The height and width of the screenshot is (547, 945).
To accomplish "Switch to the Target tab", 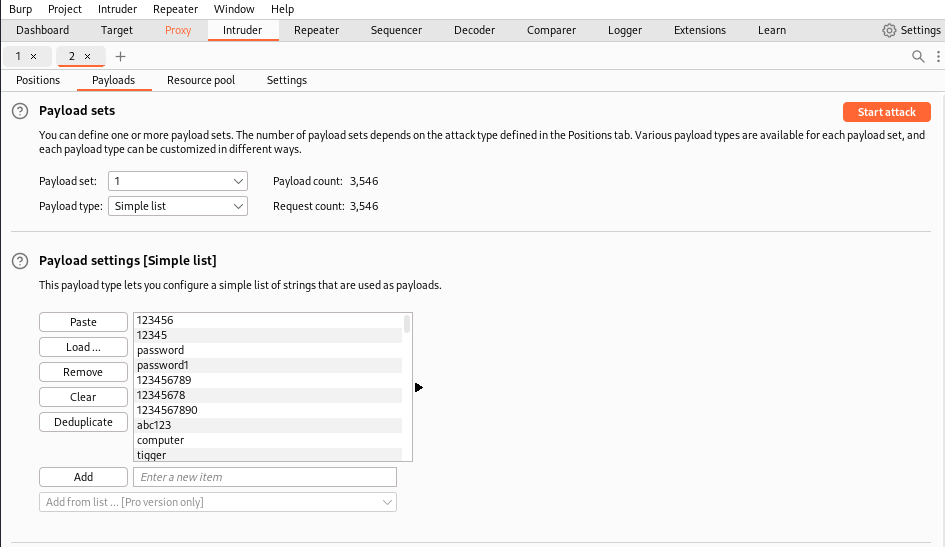I will coord(117,30).
